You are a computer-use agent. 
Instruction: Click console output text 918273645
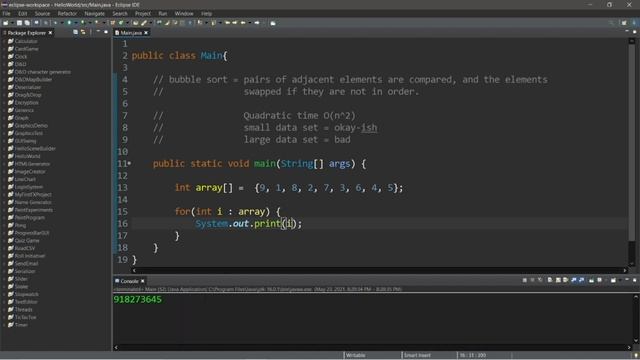(138, 299)
